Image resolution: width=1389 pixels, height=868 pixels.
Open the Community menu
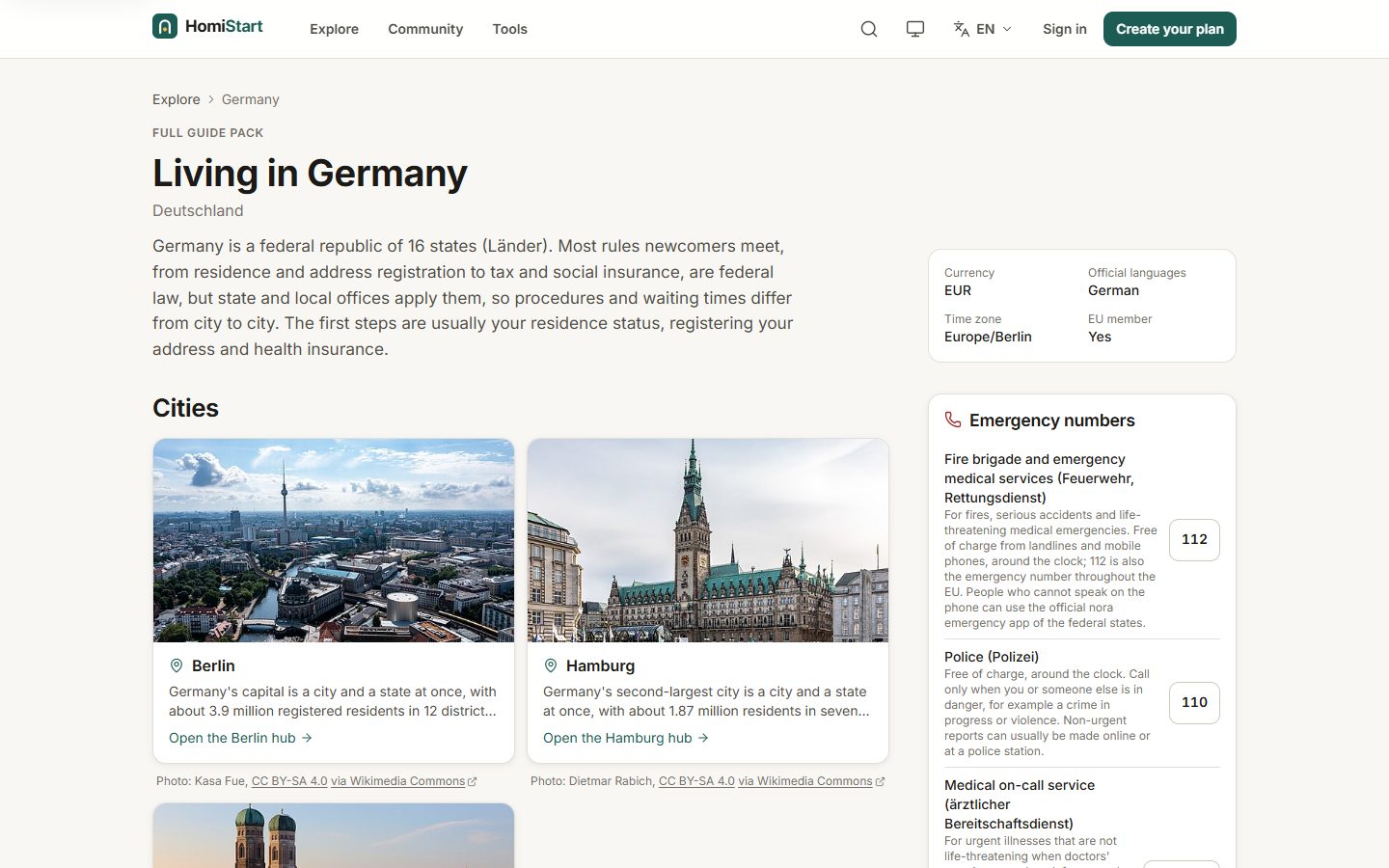click(425, 29)
